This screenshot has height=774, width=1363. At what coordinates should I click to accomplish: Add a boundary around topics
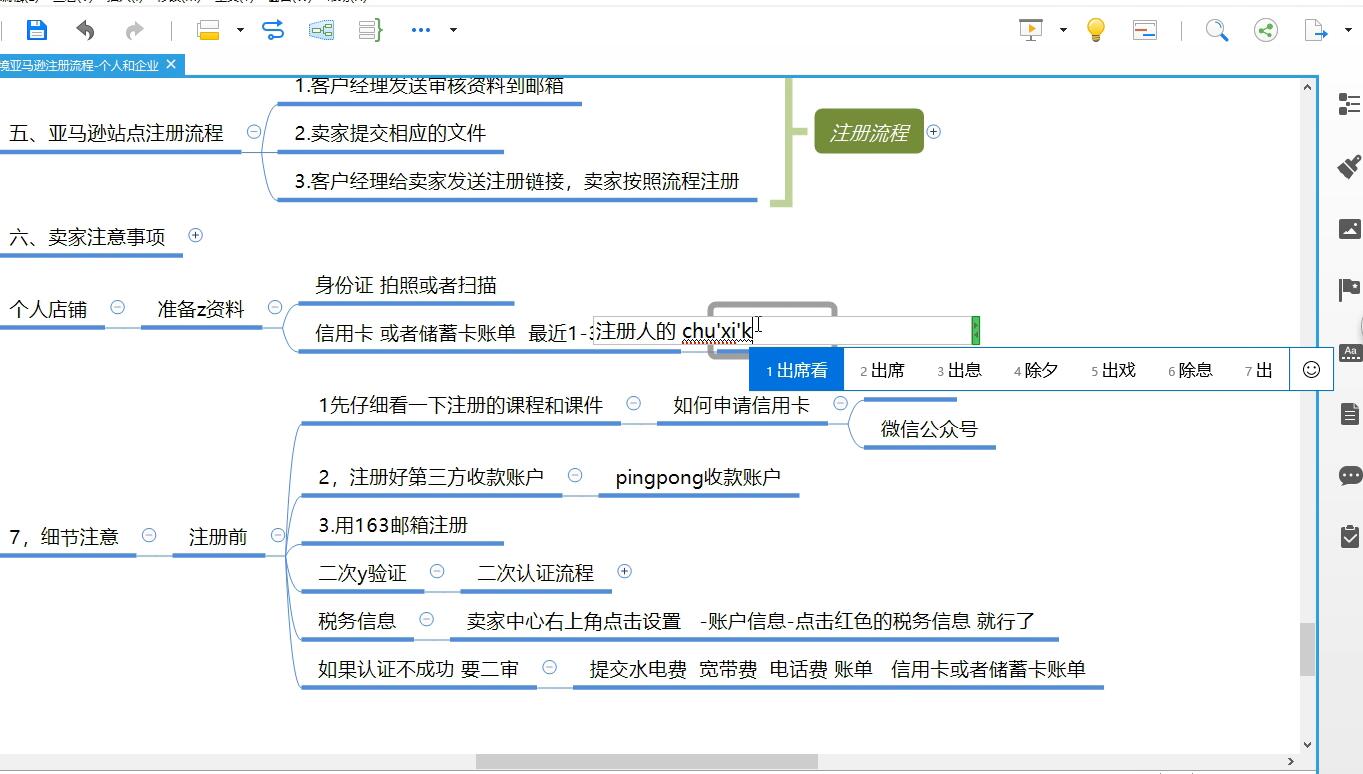321,30
